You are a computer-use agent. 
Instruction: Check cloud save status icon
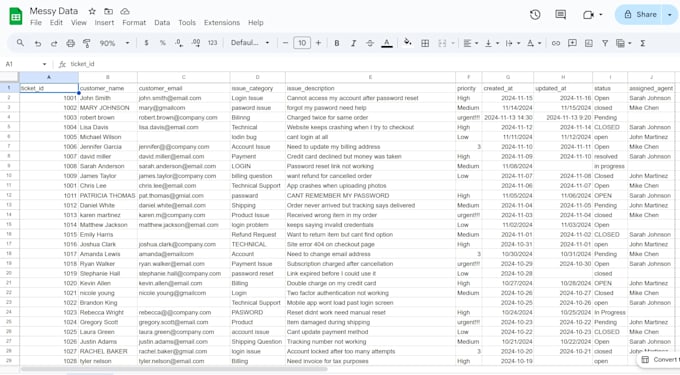pyautogui.click(x=125, y=11)
